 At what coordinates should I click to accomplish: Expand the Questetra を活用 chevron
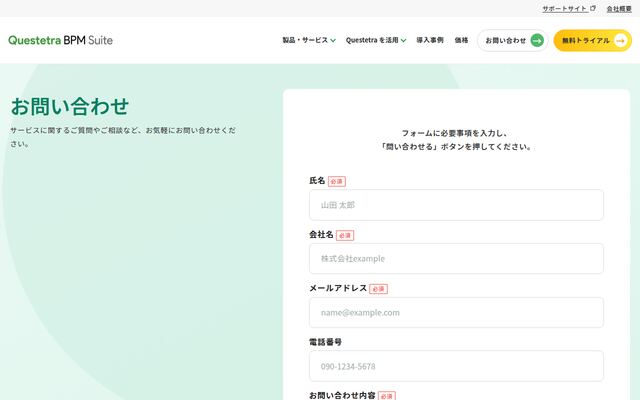pos(403,40)
